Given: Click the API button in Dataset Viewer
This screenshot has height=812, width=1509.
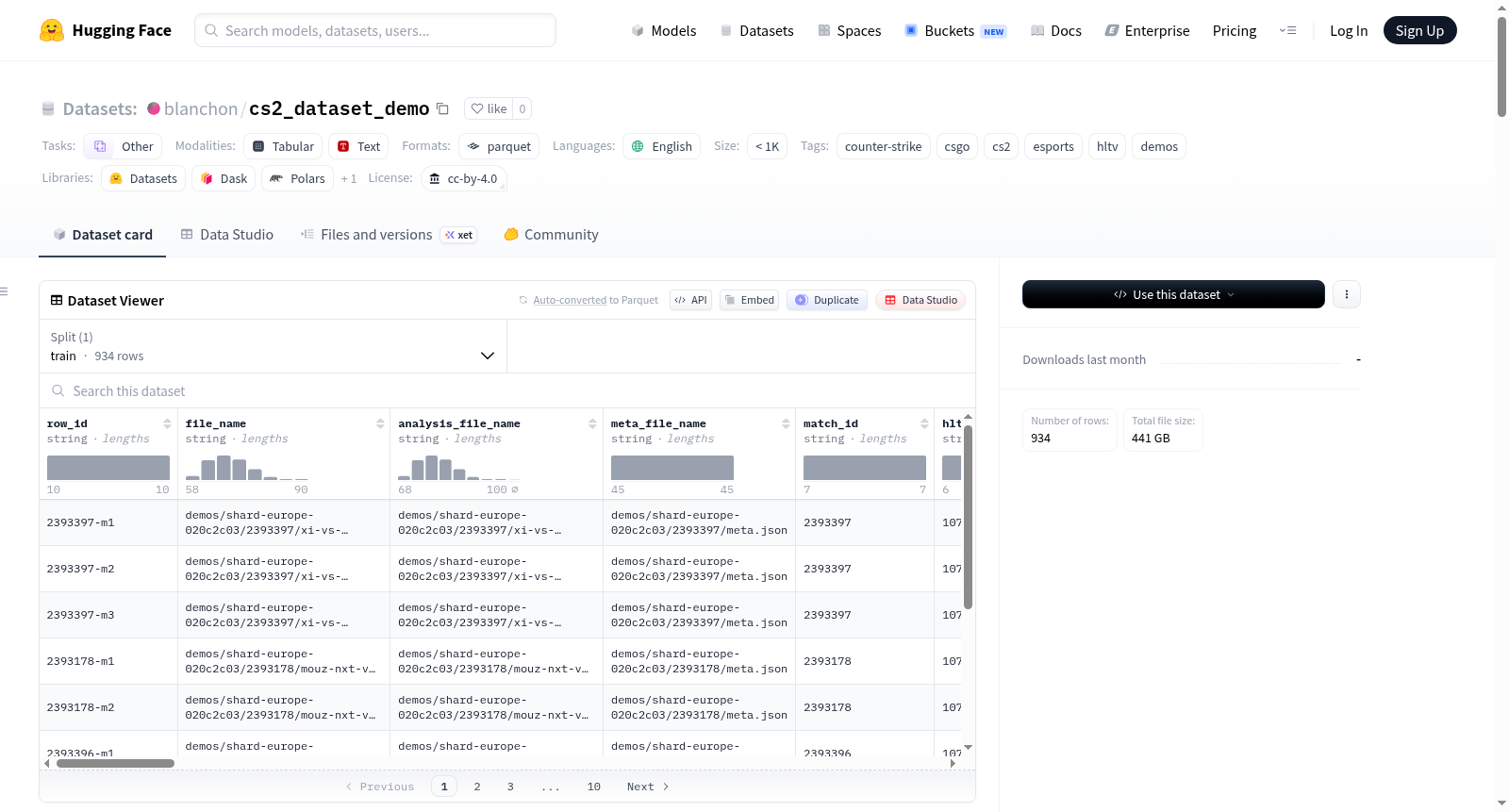Looking at the screenshot, I should (x=690, y=300).
